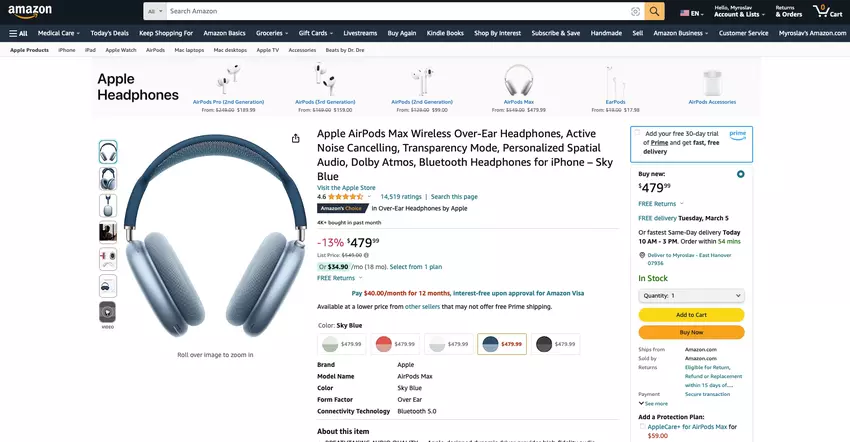This screenshot has height=442, width=850.
Task: Open the visual search camera icon
Action: [x=635, y=11]
